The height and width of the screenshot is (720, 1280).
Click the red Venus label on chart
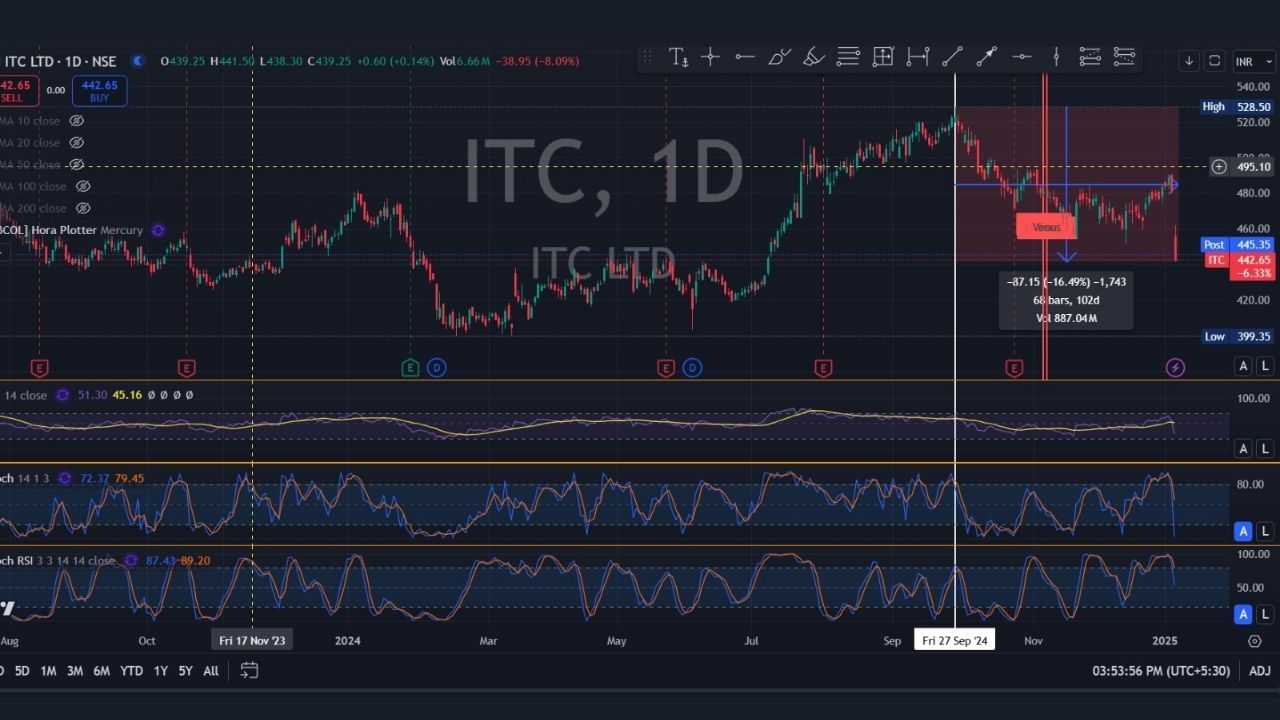click(1045, 227)
